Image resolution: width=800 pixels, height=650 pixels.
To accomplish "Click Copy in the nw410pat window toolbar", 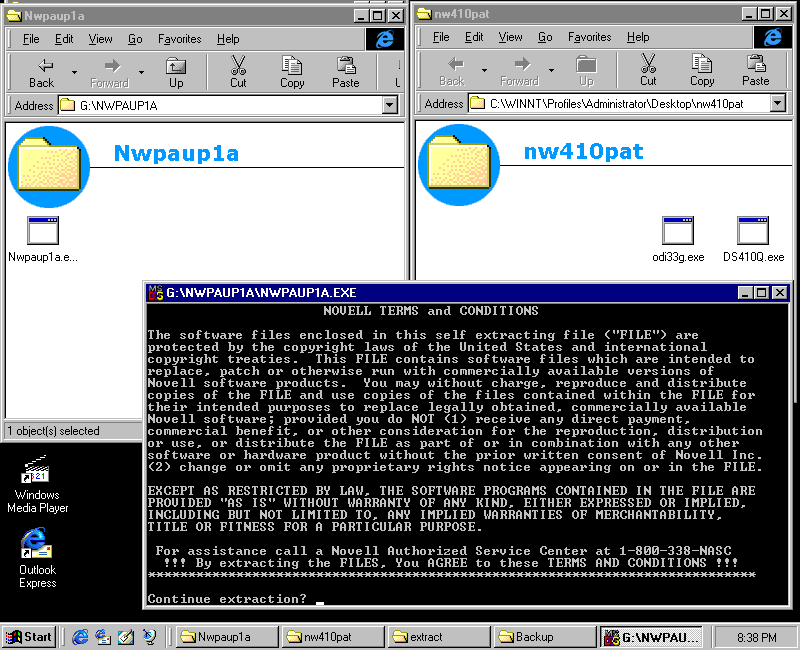I will click(702, 71).
